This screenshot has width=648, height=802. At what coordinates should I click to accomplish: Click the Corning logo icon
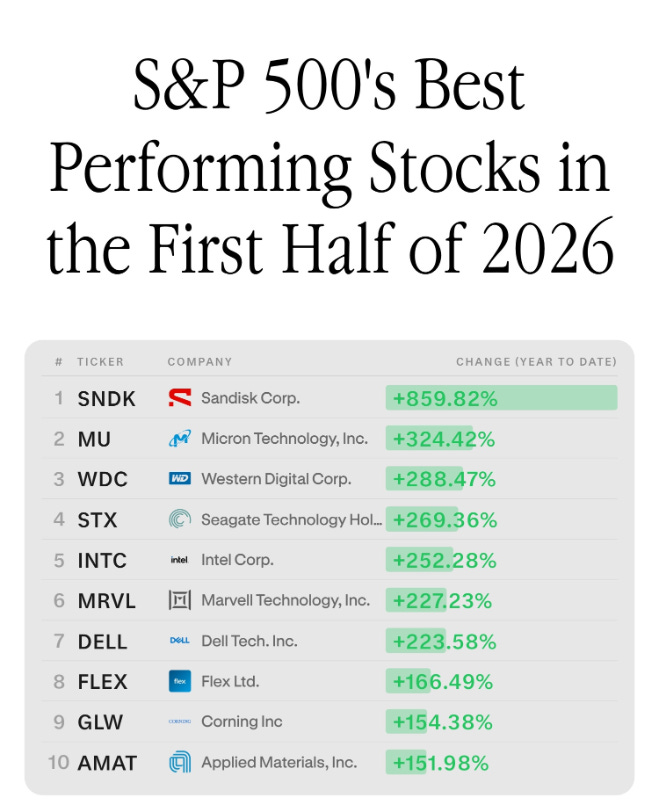[x=180, y=721]
